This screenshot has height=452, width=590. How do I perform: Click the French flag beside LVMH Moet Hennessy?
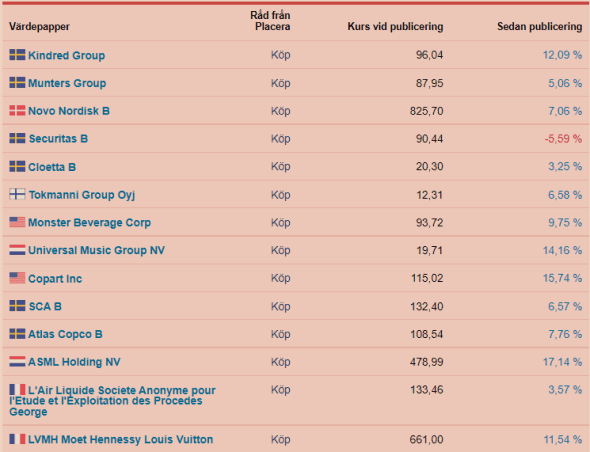(17, 439)
